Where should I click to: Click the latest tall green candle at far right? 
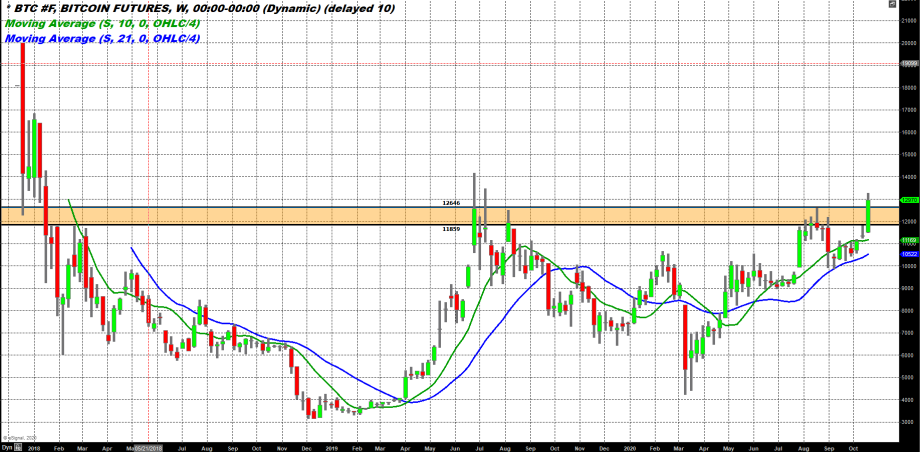[868, 216]
